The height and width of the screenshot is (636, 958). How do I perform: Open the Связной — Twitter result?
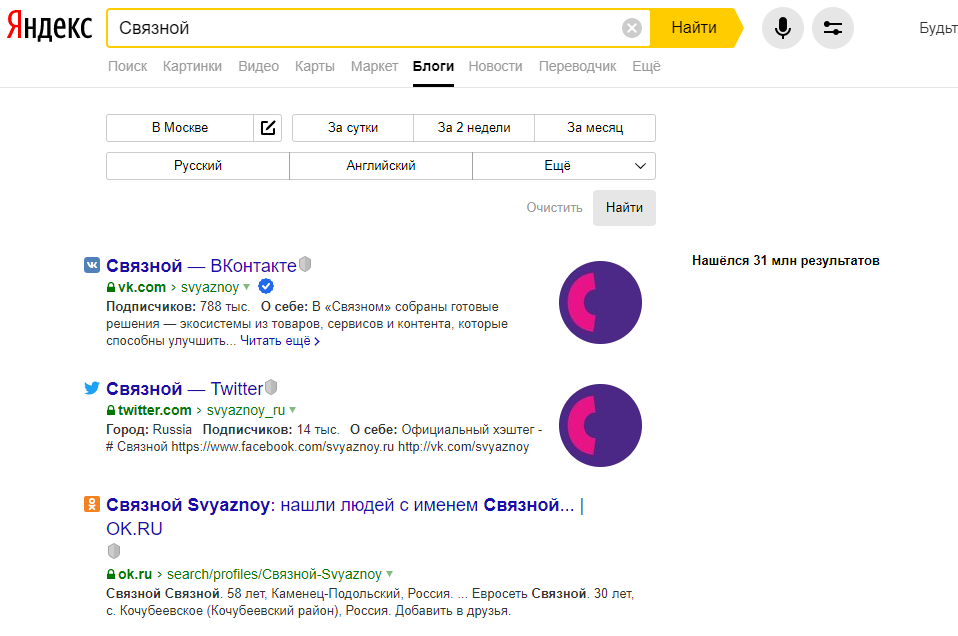(185, 389)
